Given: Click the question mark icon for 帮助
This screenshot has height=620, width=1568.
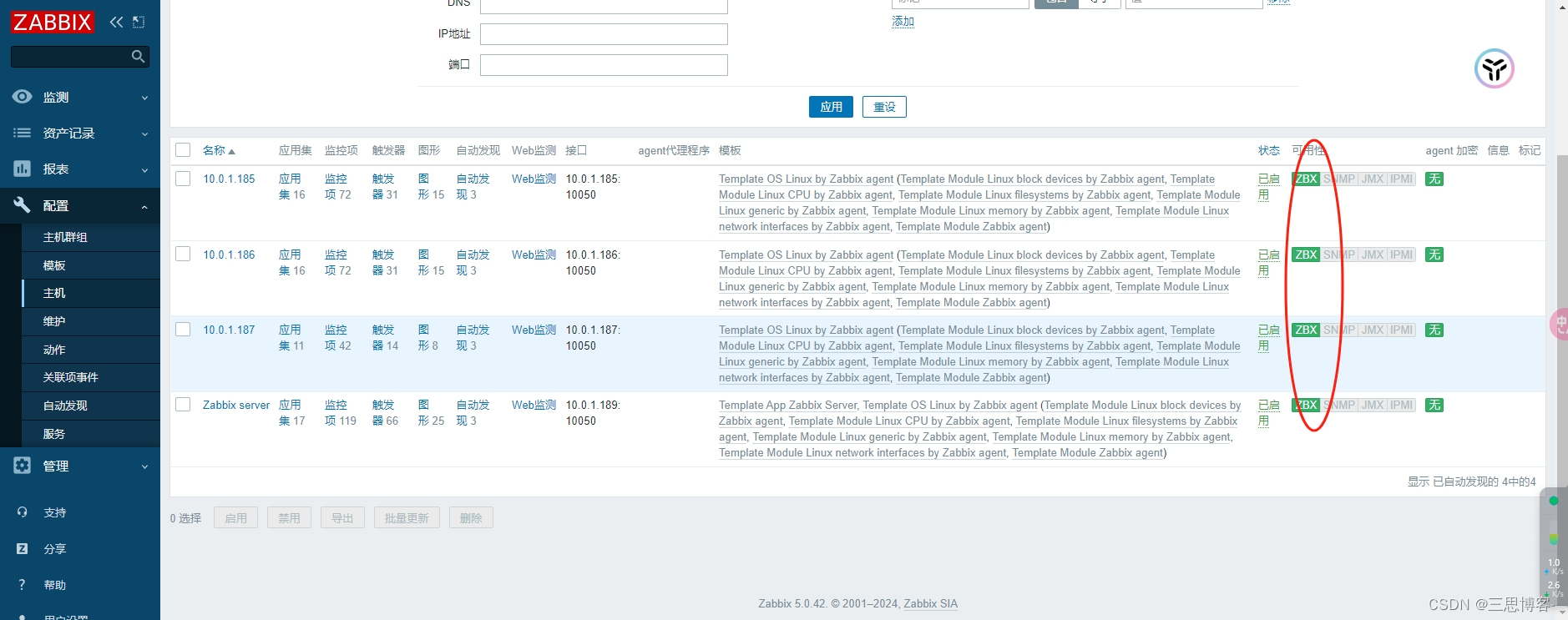Looking at the screenshot, I should click(x=23, y=584).
